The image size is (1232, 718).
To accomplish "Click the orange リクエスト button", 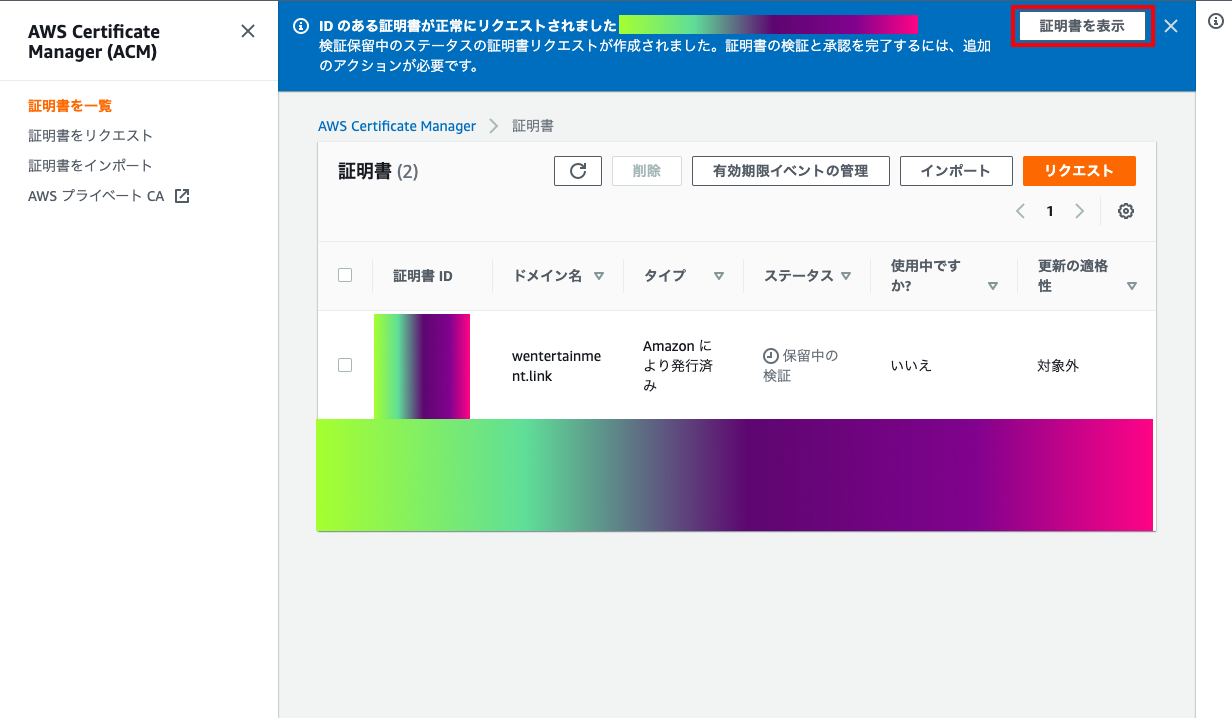I will tap(1078, 171).
